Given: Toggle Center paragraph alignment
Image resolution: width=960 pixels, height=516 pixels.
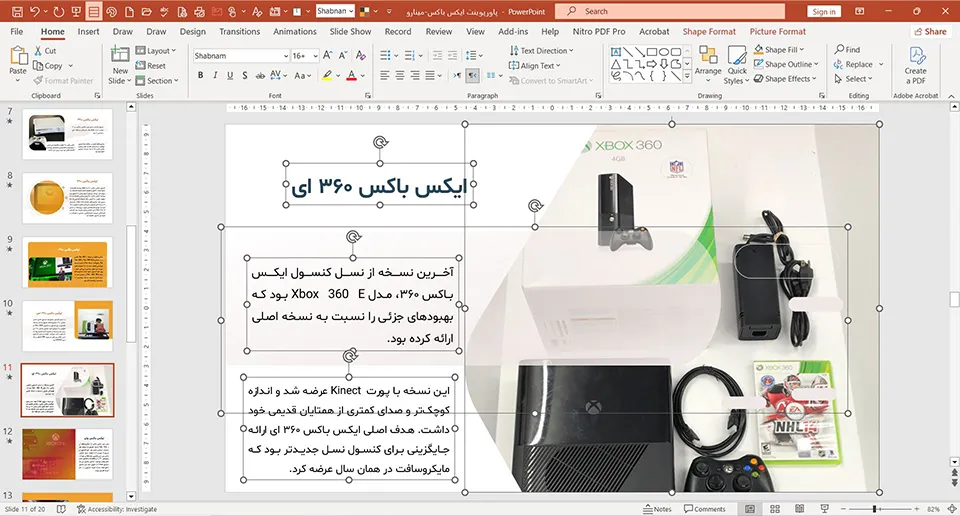Looking at the screenshot, I should click(400, 75).
